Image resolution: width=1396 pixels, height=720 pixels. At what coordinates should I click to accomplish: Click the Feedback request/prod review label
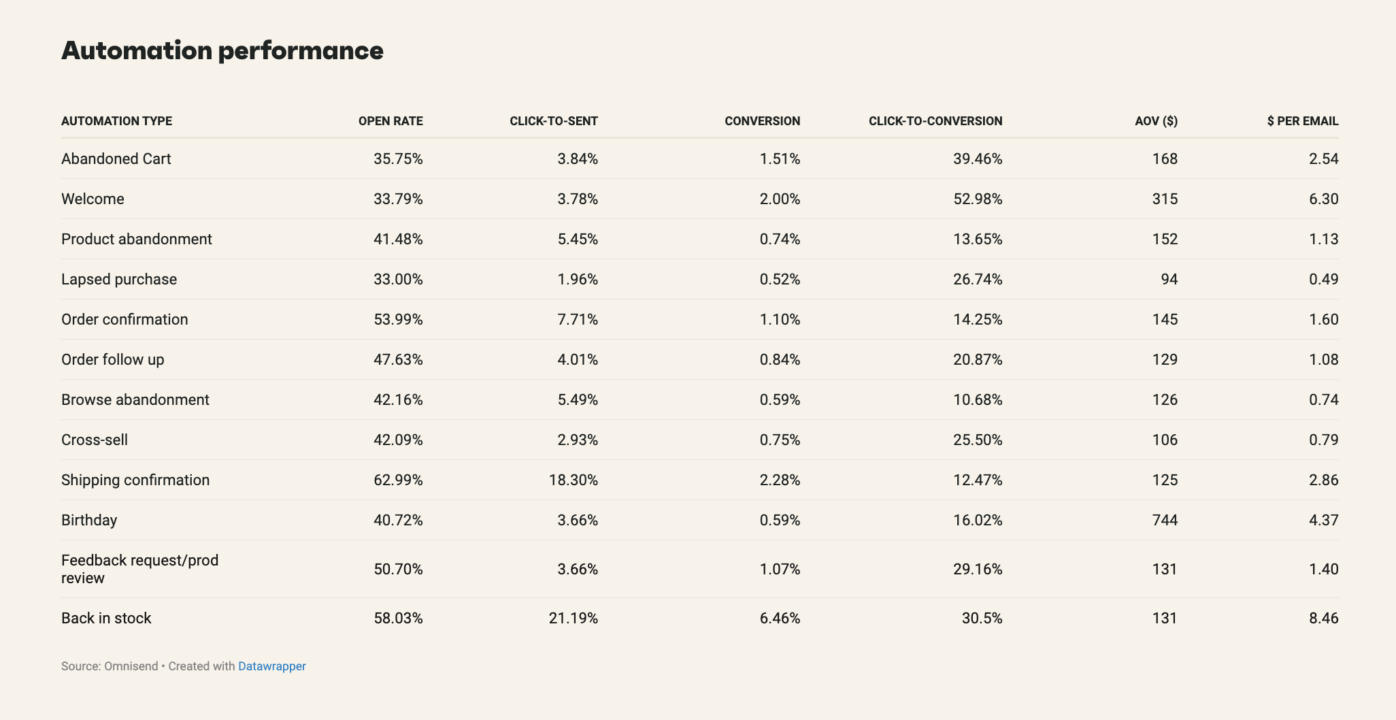140,569
